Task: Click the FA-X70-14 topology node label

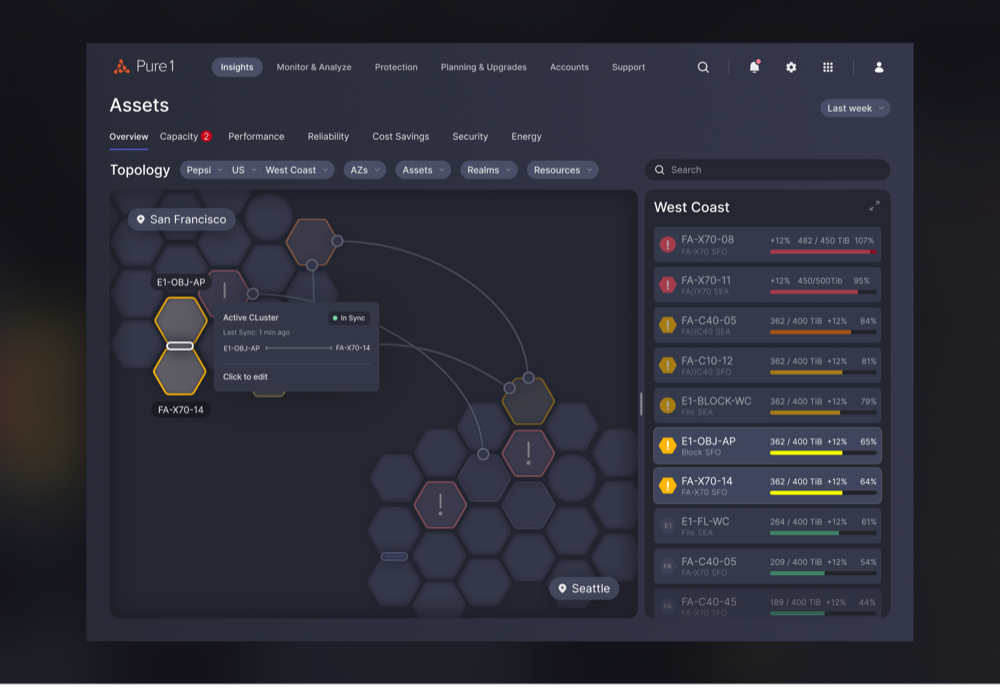Action: pyautogui.click(x=180, y=410)
